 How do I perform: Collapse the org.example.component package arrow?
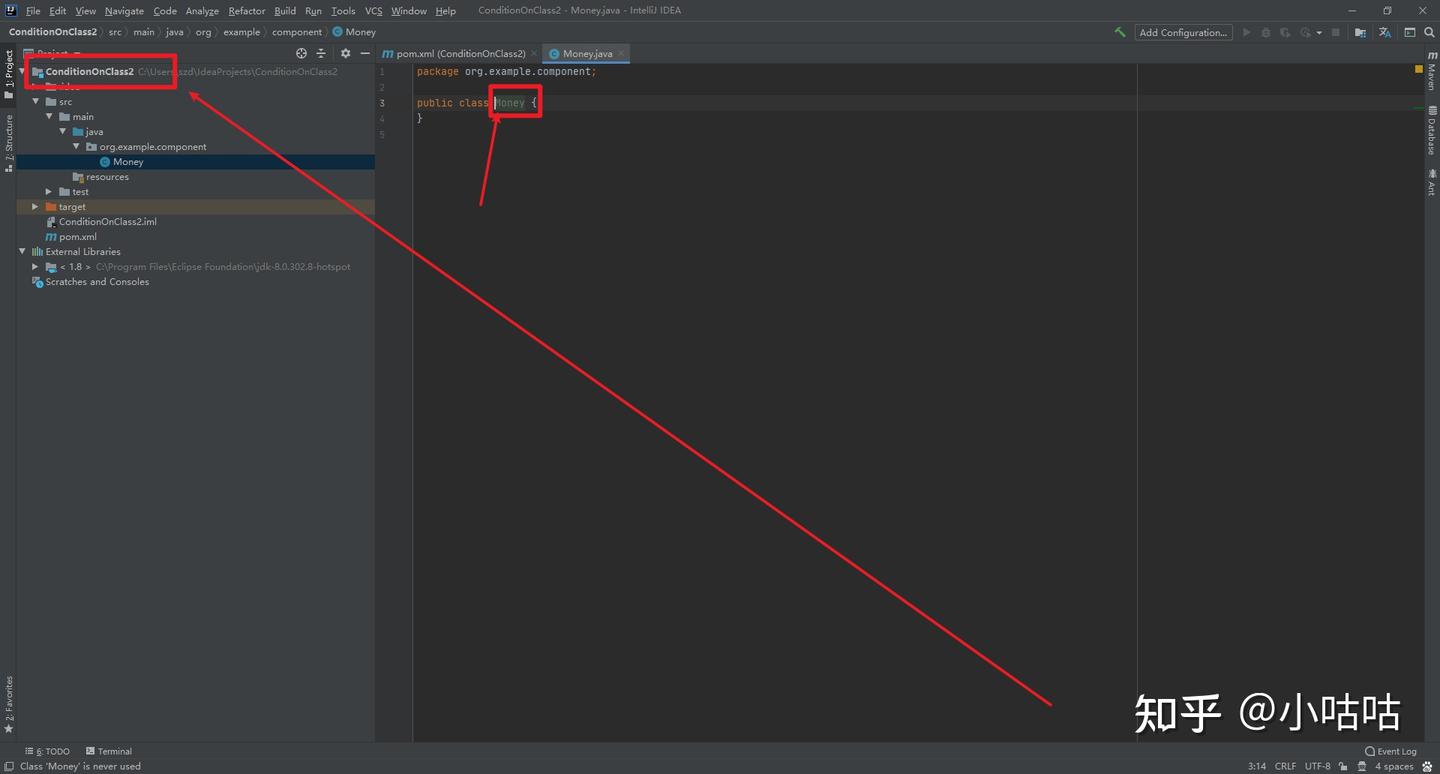tap(76, 147)
